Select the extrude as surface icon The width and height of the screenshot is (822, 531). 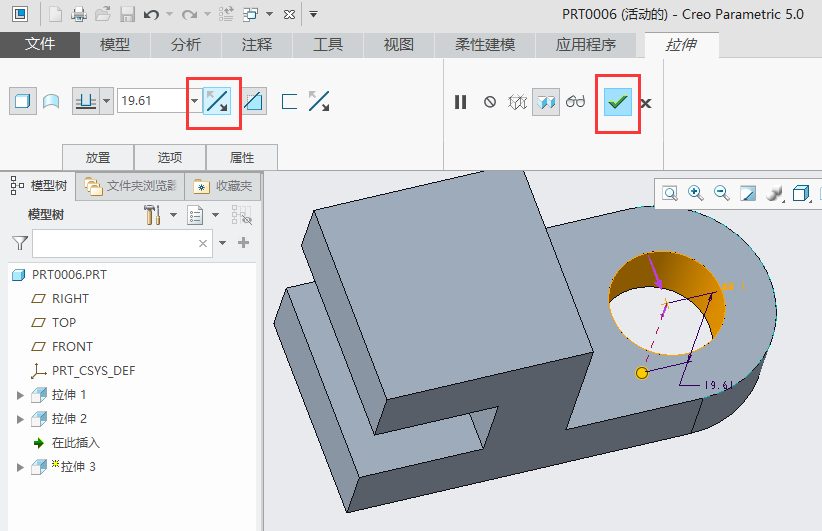[x=50, y=101]
